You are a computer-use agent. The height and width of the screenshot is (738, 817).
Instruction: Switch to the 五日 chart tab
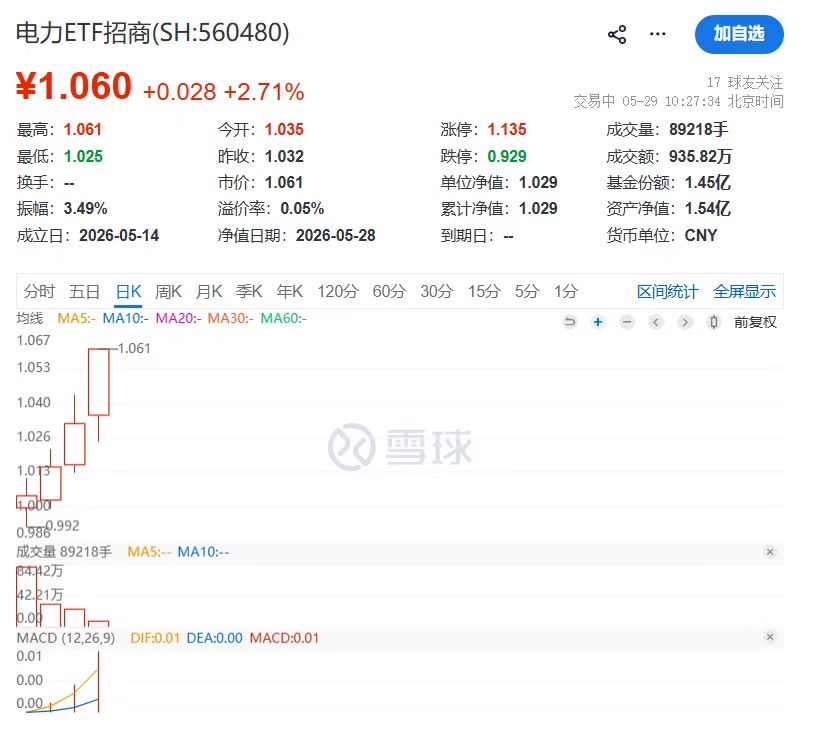84,291
